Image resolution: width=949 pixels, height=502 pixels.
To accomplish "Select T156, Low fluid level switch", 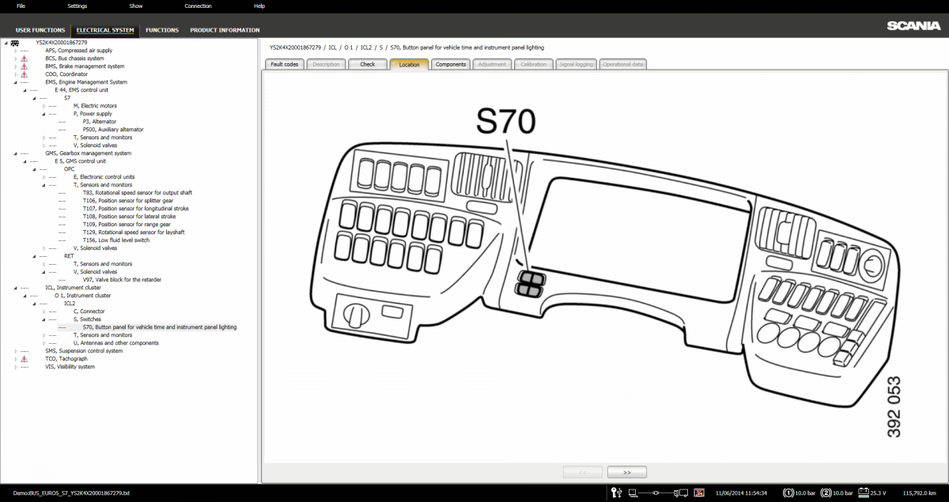I will (115, 240).
